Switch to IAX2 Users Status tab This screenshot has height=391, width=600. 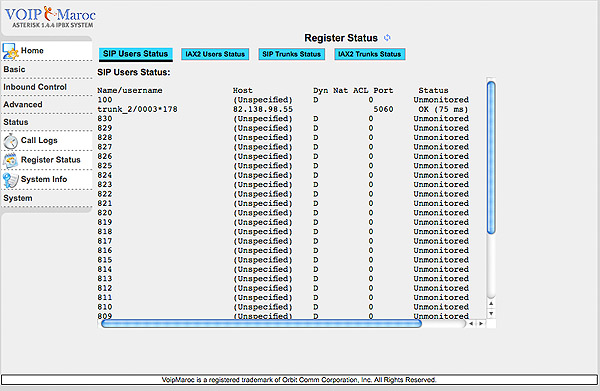pos(215,54)
